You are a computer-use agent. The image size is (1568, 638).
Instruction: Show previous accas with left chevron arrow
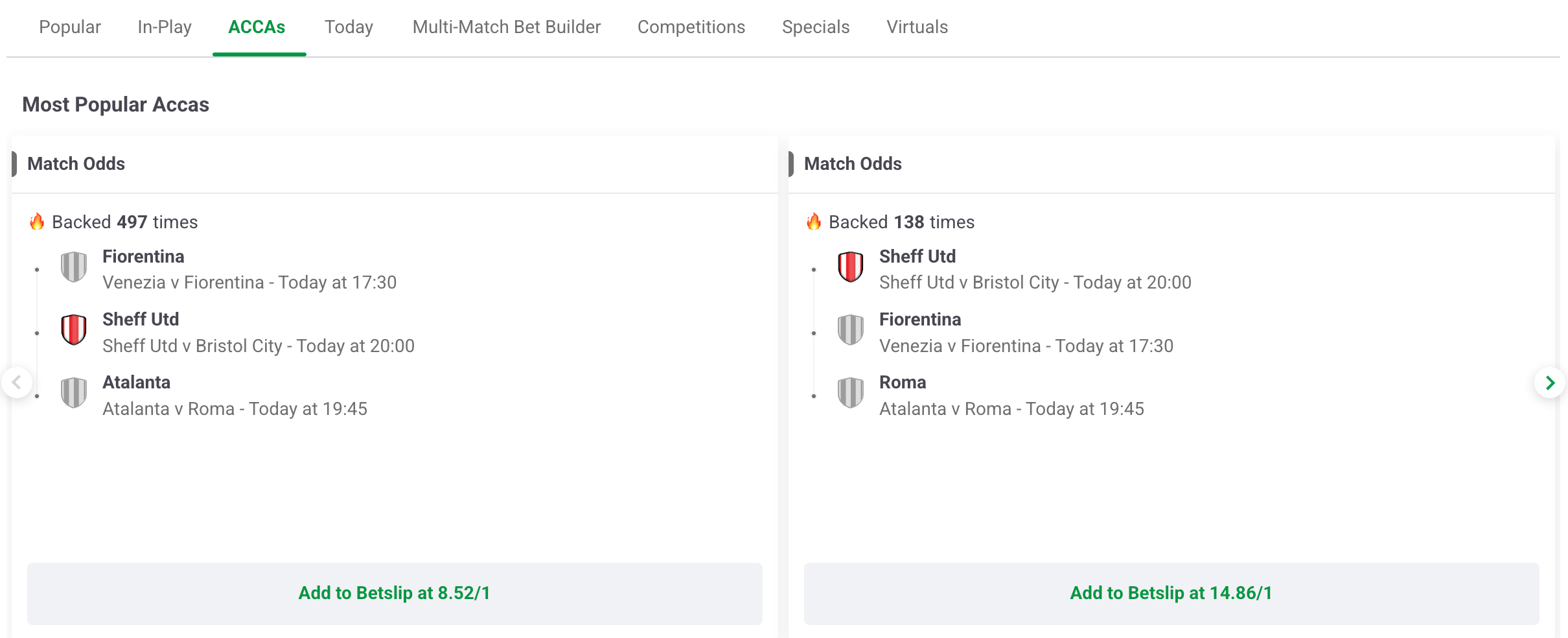click(x=17, y=383)
